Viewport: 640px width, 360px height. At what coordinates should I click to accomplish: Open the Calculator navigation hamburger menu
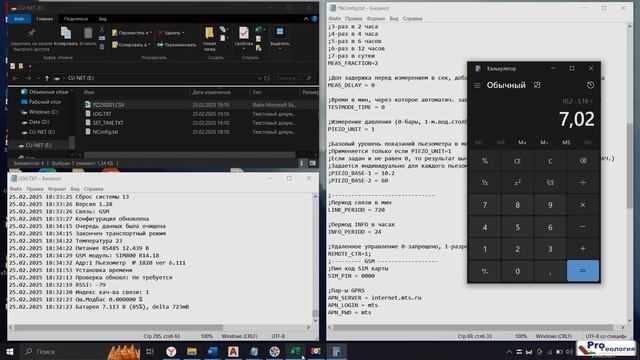coord(477,85)
